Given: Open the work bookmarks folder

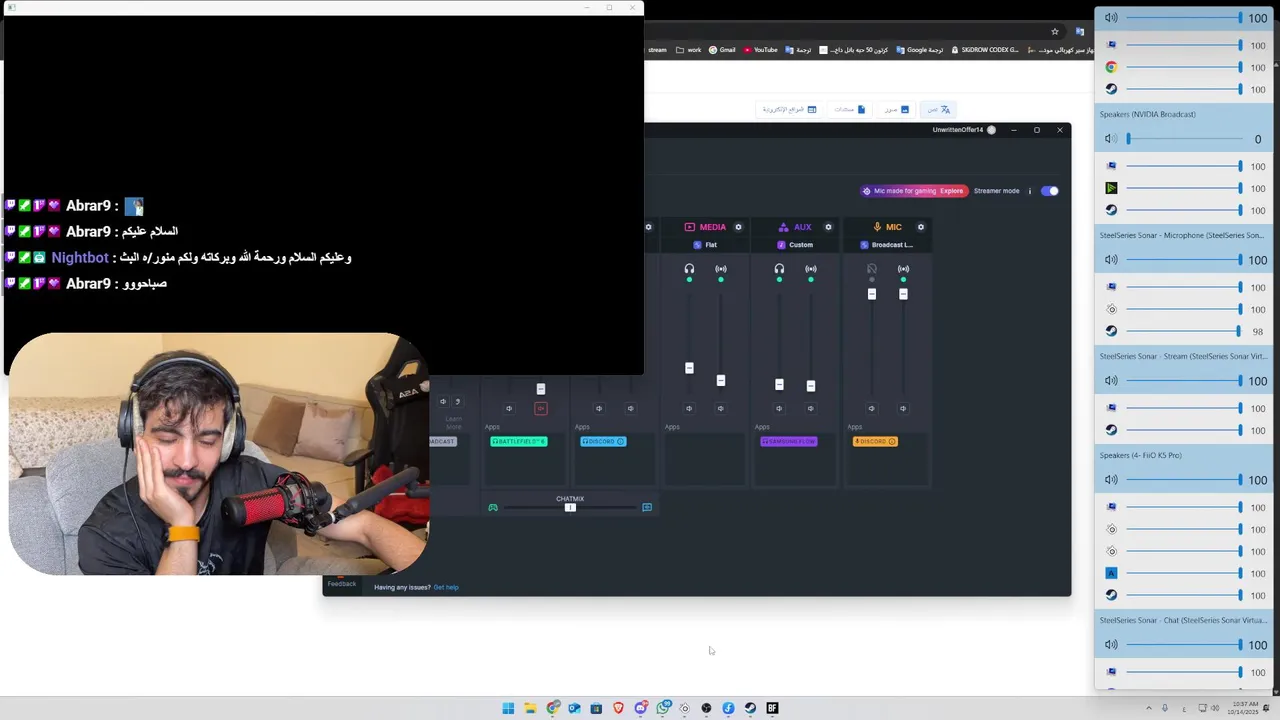Looking at the screenshot, I should [x=689, y=50].
